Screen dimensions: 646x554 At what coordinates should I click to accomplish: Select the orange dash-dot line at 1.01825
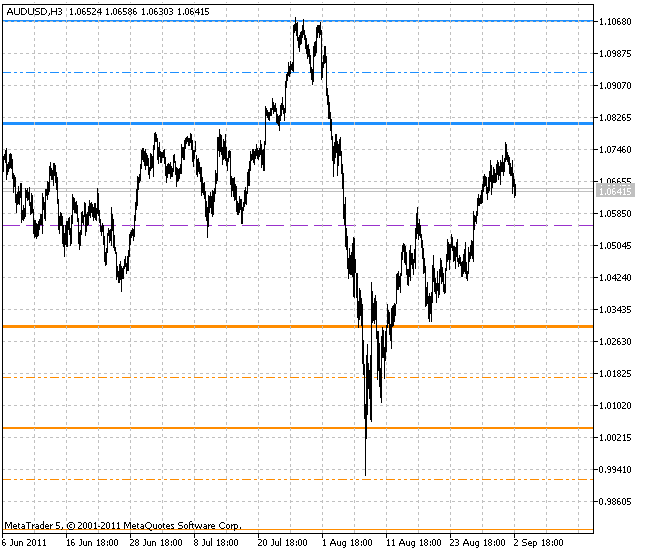tap(298, 377)
